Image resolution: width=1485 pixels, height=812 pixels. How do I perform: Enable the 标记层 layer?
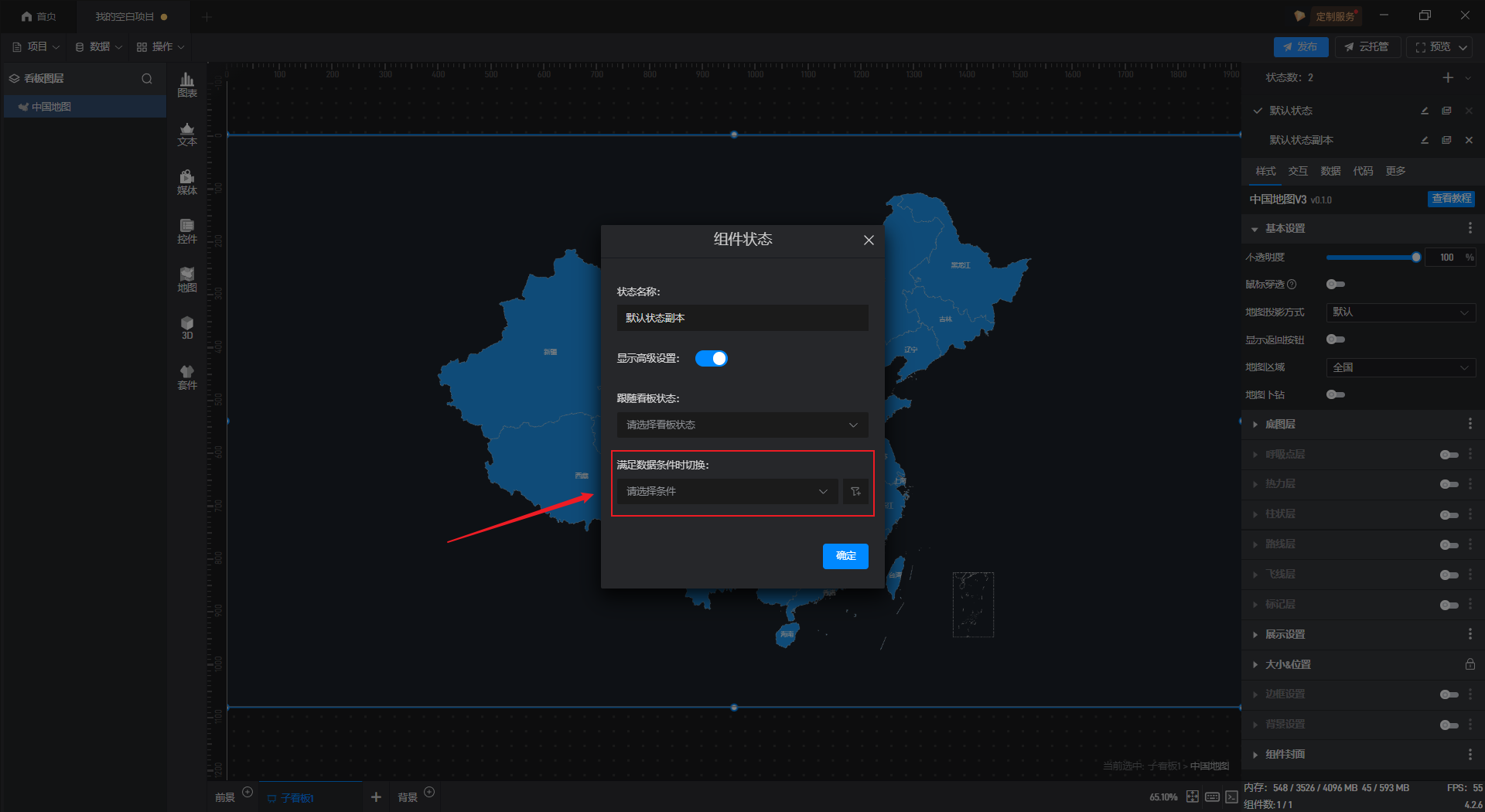tap(1449, 605)
